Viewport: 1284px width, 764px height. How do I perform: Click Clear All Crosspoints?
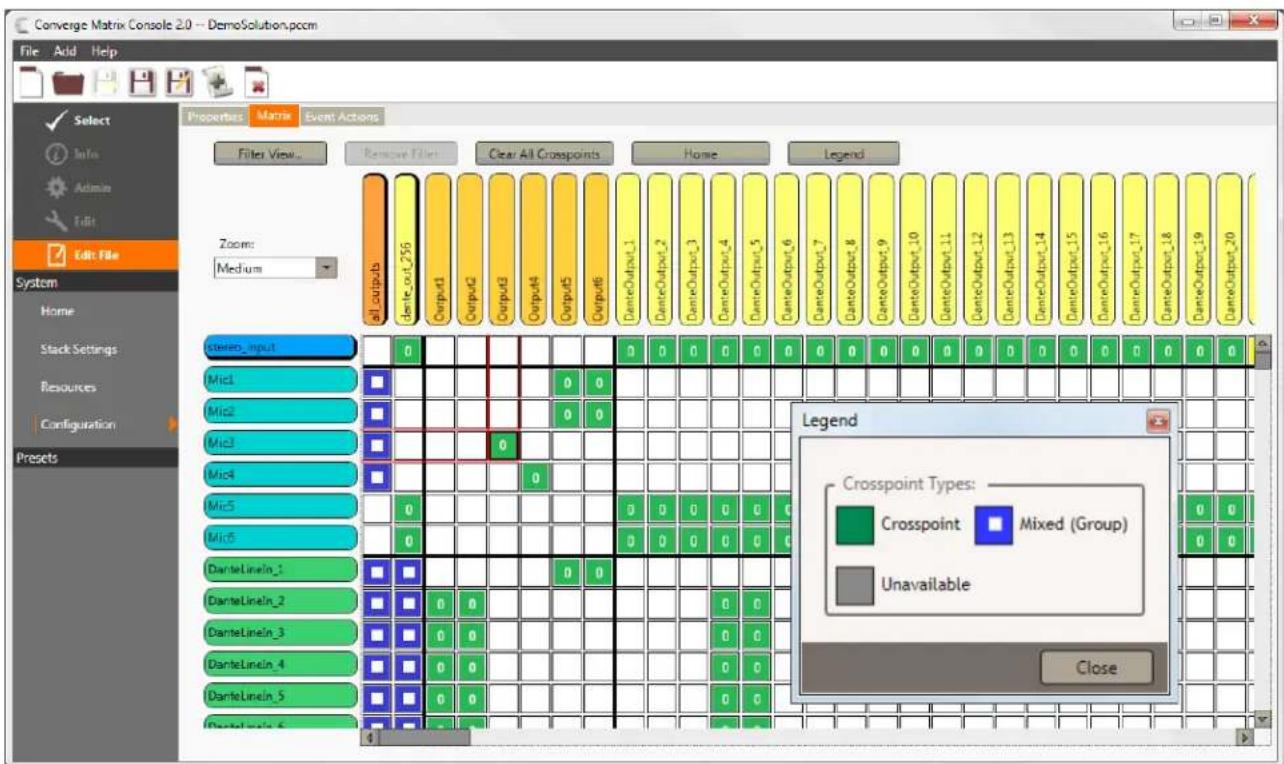544,155
